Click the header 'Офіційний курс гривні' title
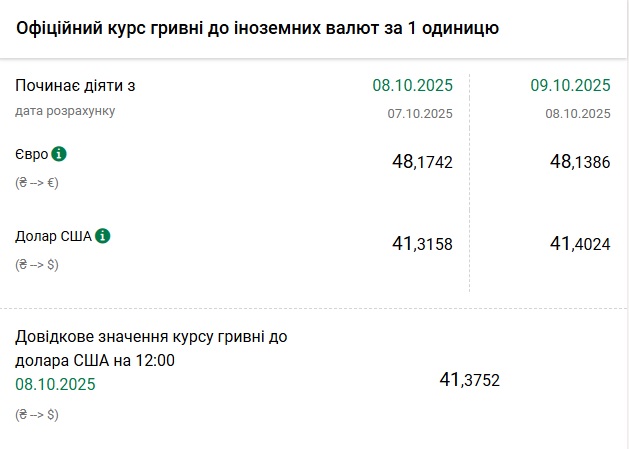 coord(257,28)
